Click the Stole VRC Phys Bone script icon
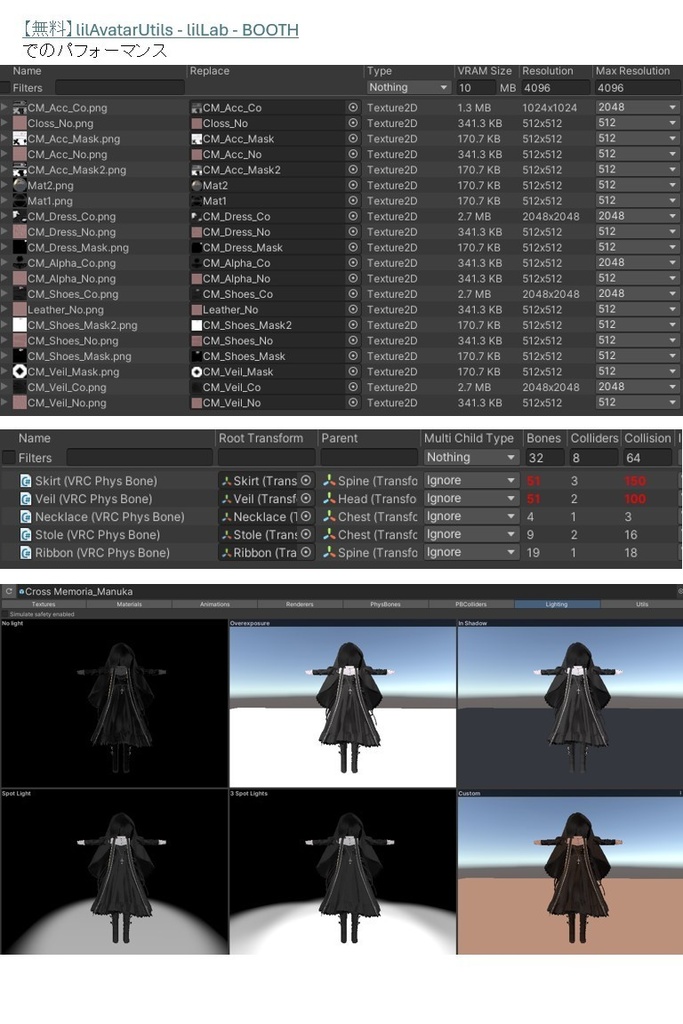 pos(25,534)
